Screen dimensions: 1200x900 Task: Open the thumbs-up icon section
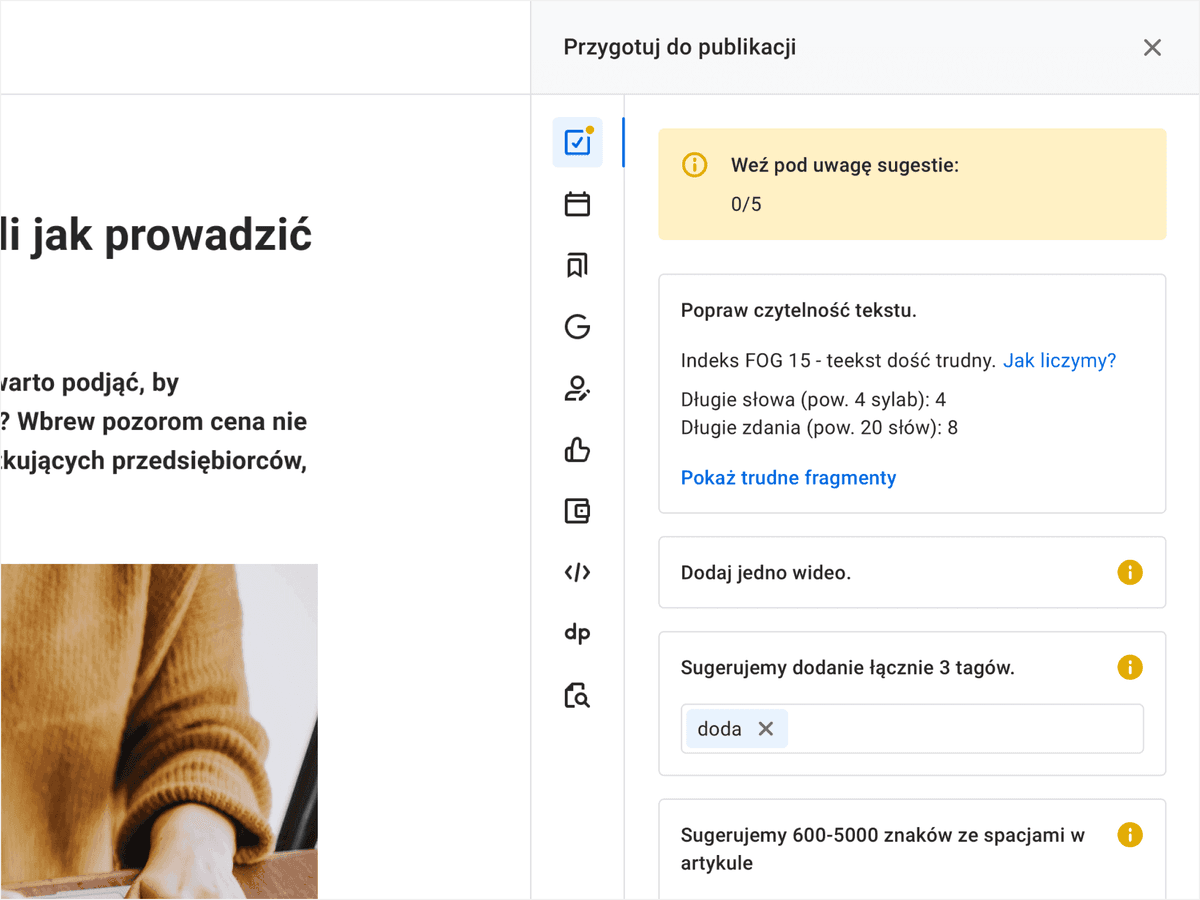pos(577,450)
